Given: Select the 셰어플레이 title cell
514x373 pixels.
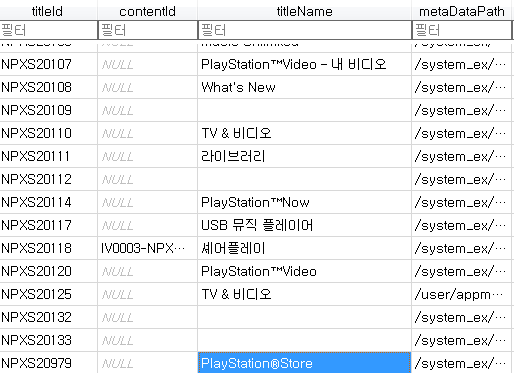Looking at the screenshot, I should pos(304,248).
